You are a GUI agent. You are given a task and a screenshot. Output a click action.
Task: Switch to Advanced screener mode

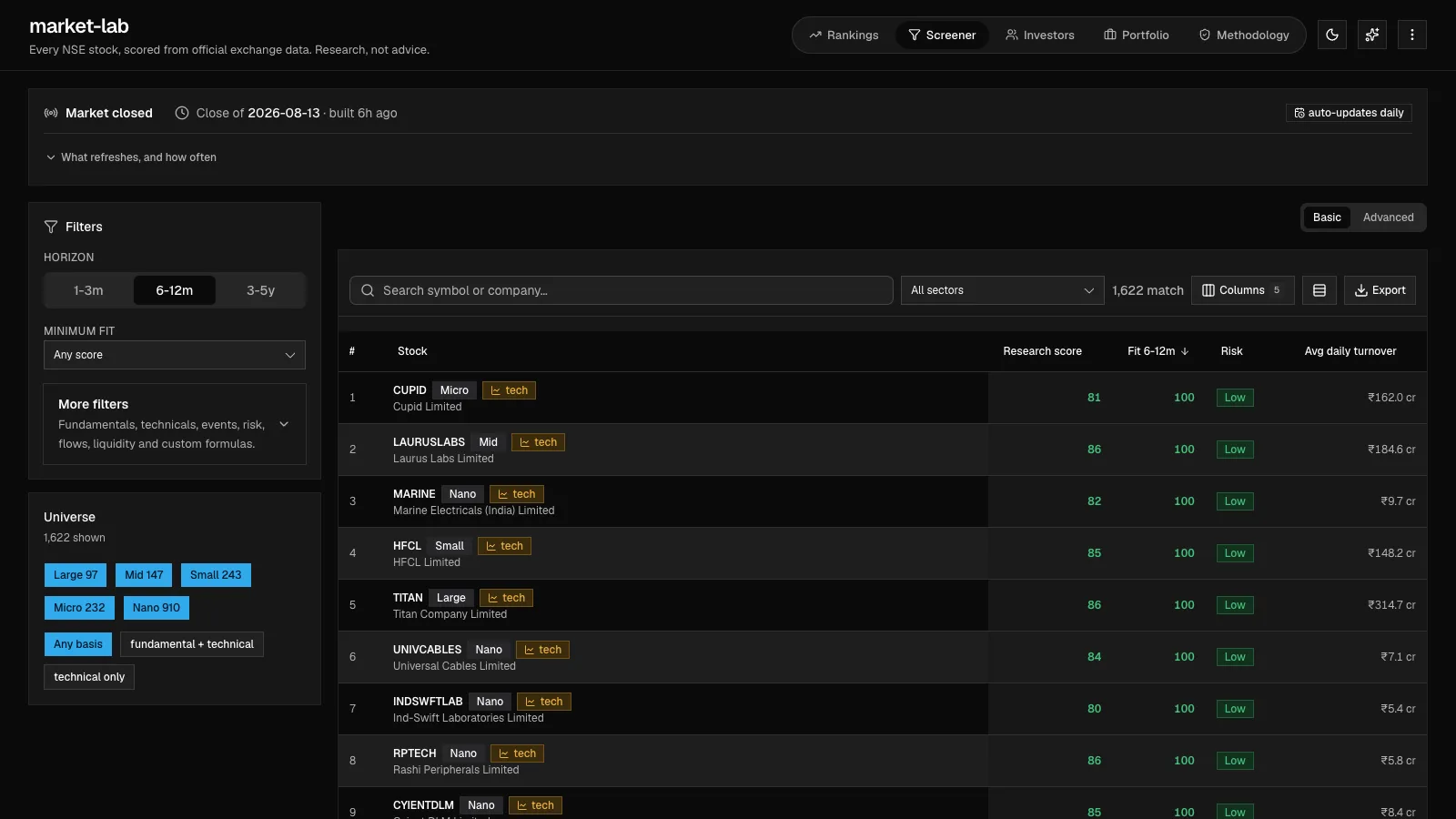[x=1388, y=217]
